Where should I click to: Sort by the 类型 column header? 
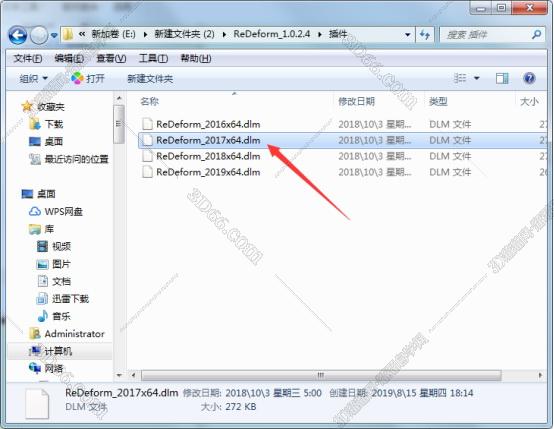click(438, 102)
